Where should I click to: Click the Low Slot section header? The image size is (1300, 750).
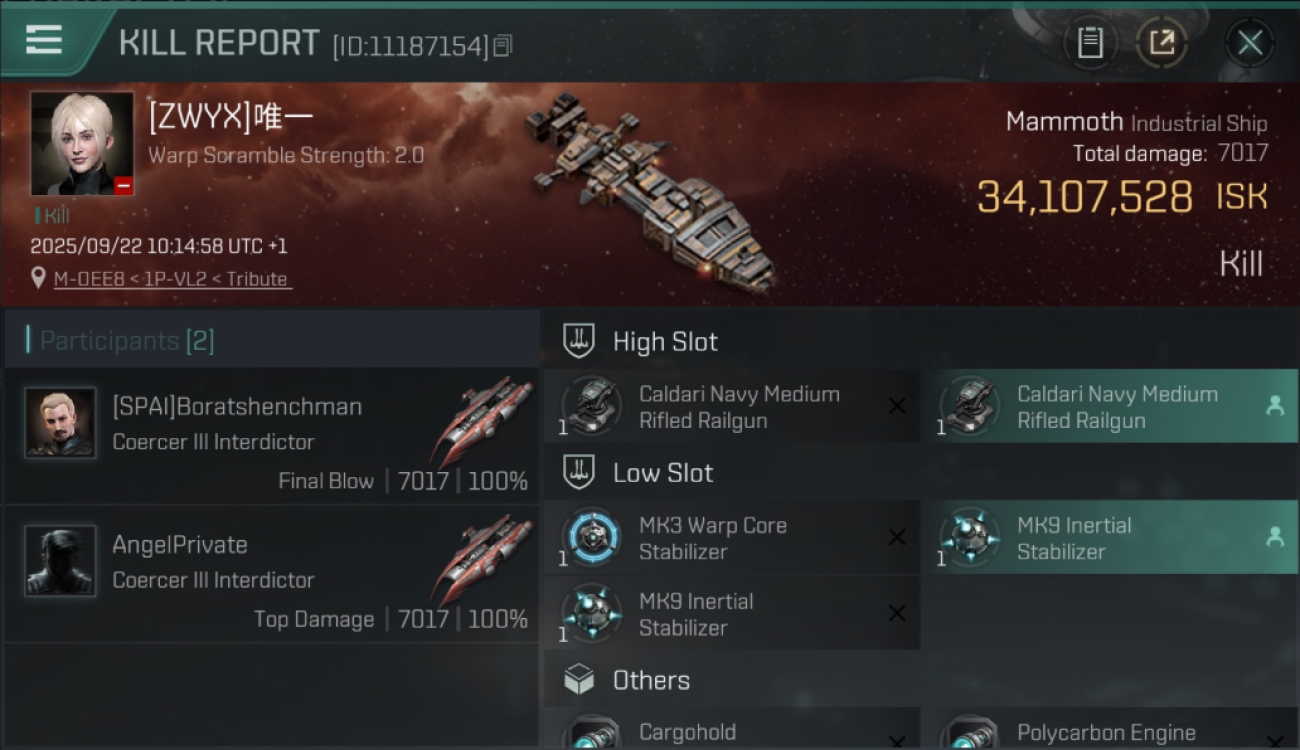click(x=662, y=473)
